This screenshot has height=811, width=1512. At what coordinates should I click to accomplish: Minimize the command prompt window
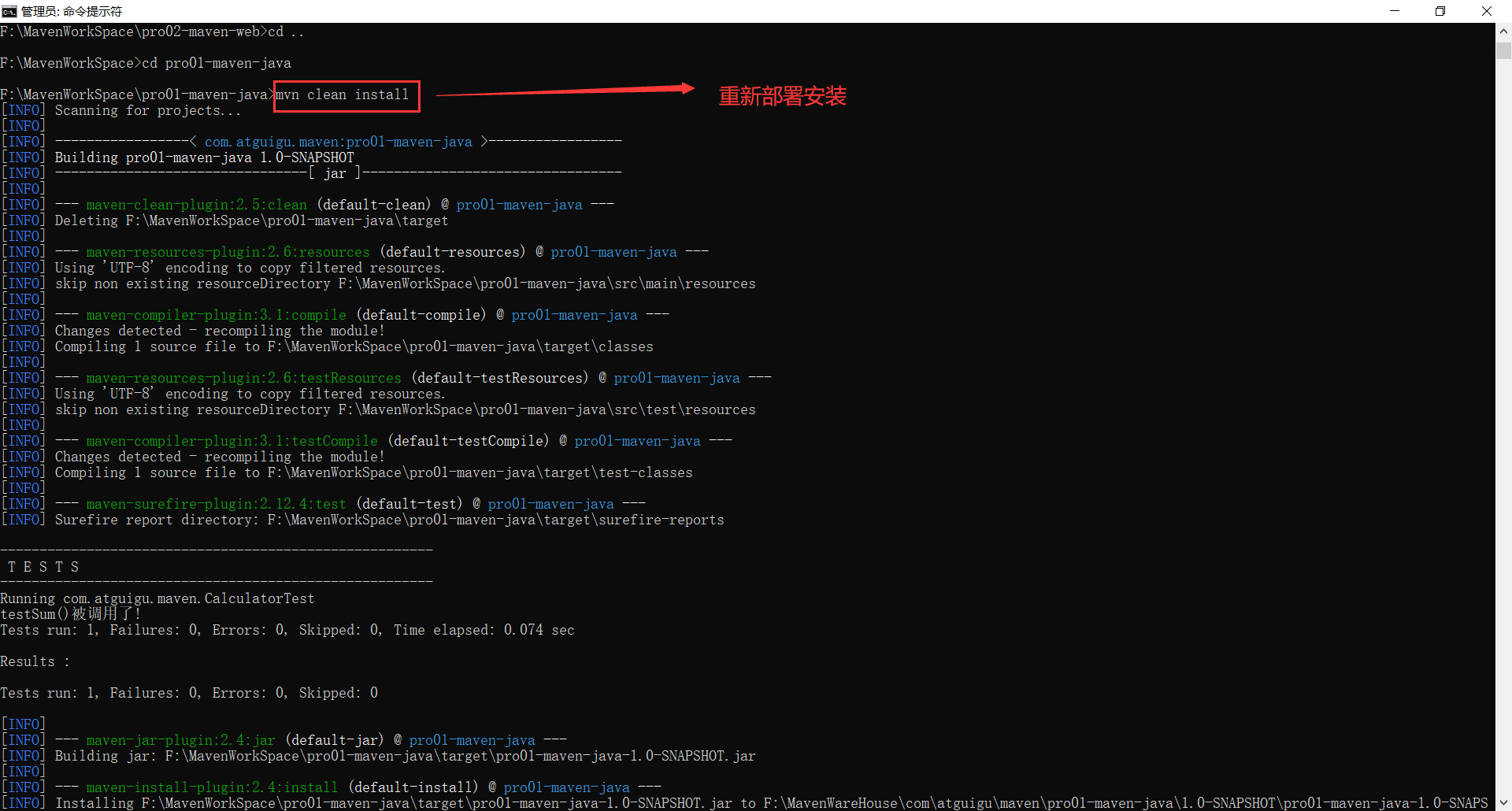coord(1395,11)
